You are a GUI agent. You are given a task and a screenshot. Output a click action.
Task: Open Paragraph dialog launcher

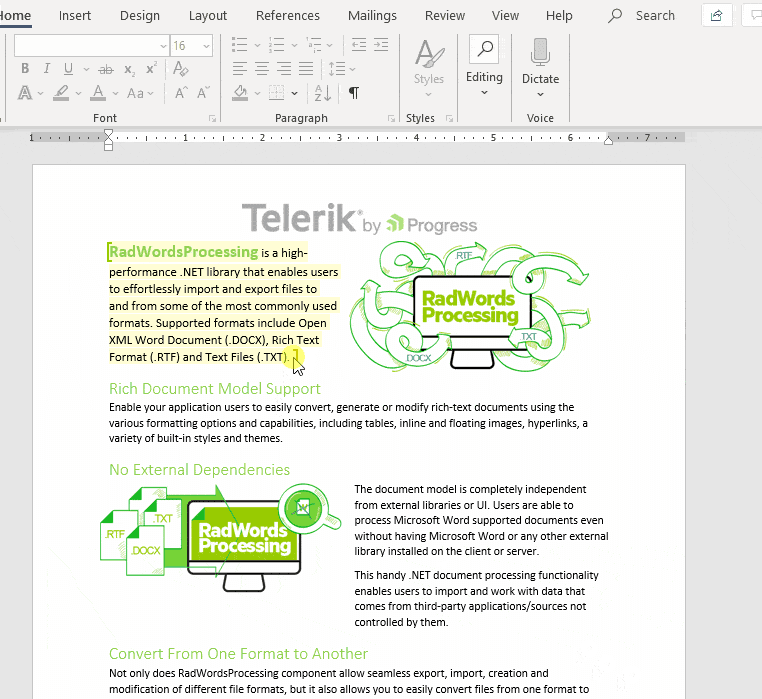[391, 119]
